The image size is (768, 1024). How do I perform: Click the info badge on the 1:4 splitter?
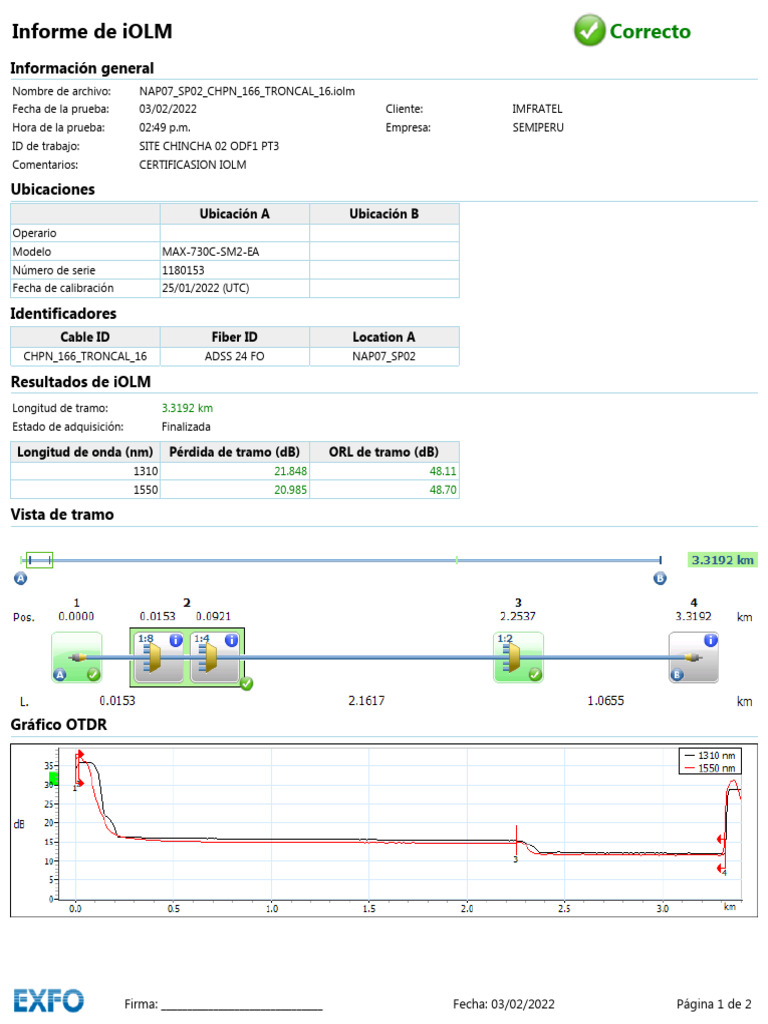231,641
